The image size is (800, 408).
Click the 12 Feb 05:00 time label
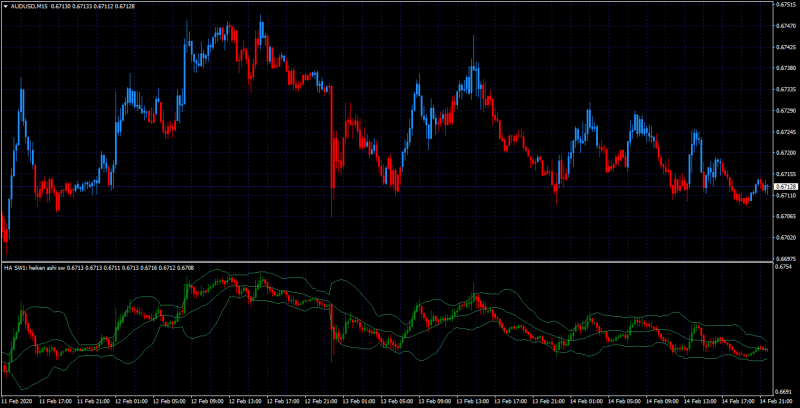[167, 400]
